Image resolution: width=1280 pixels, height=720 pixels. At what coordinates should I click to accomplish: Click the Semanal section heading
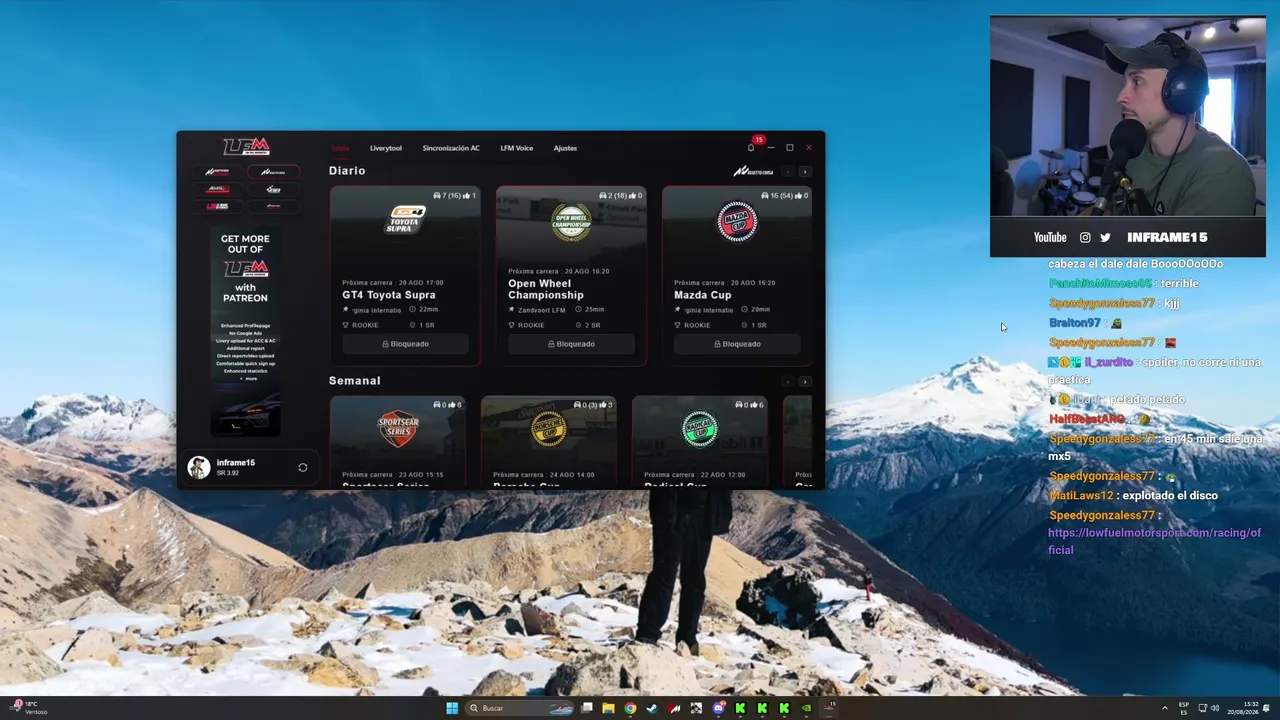point(355,381)
